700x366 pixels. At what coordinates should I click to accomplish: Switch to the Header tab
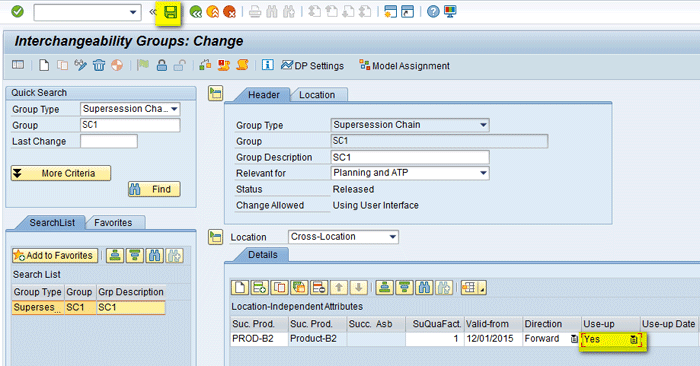[x=263, y=95]
